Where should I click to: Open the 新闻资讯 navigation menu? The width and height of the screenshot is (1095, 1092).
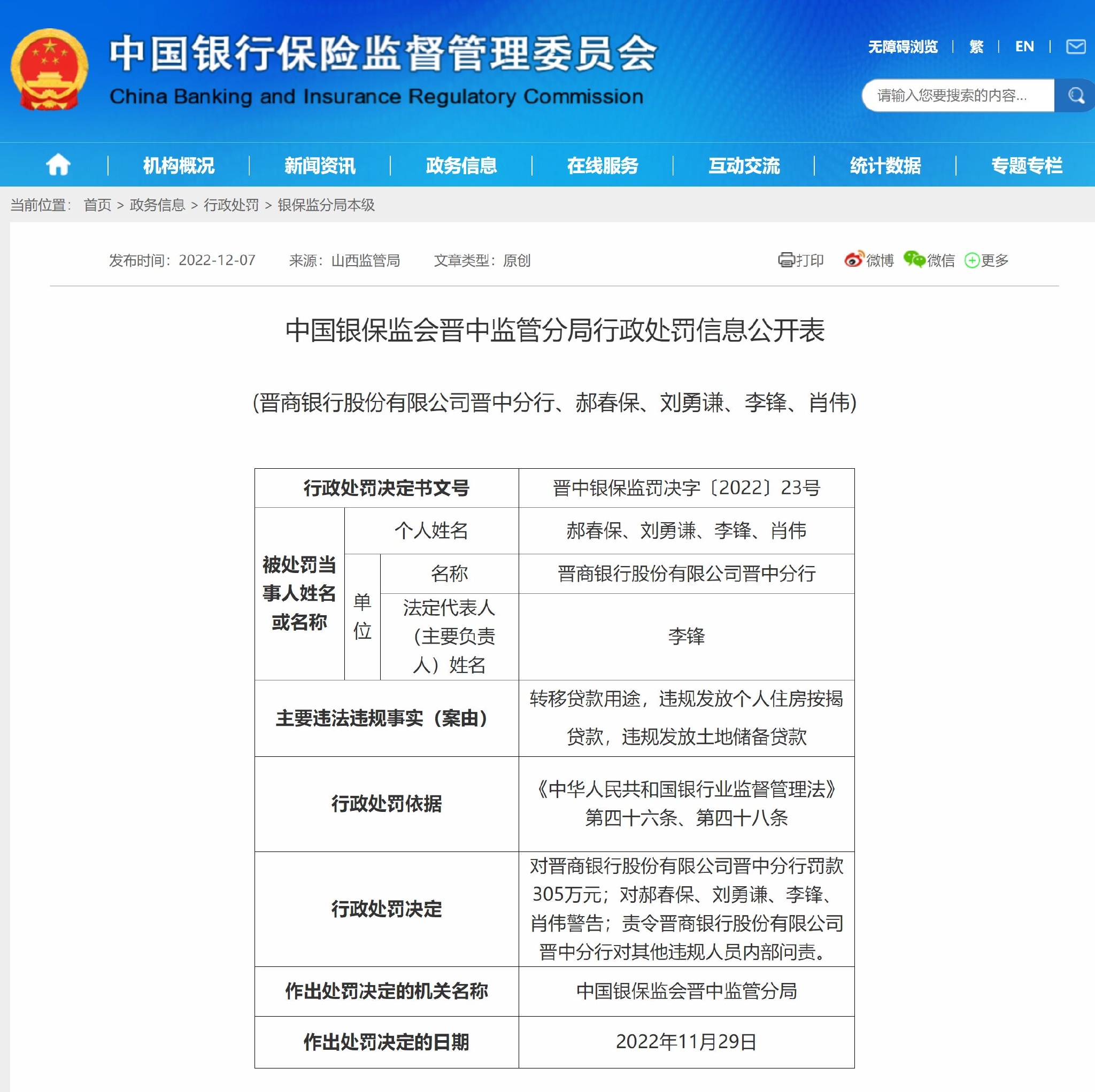click(319, 165)
